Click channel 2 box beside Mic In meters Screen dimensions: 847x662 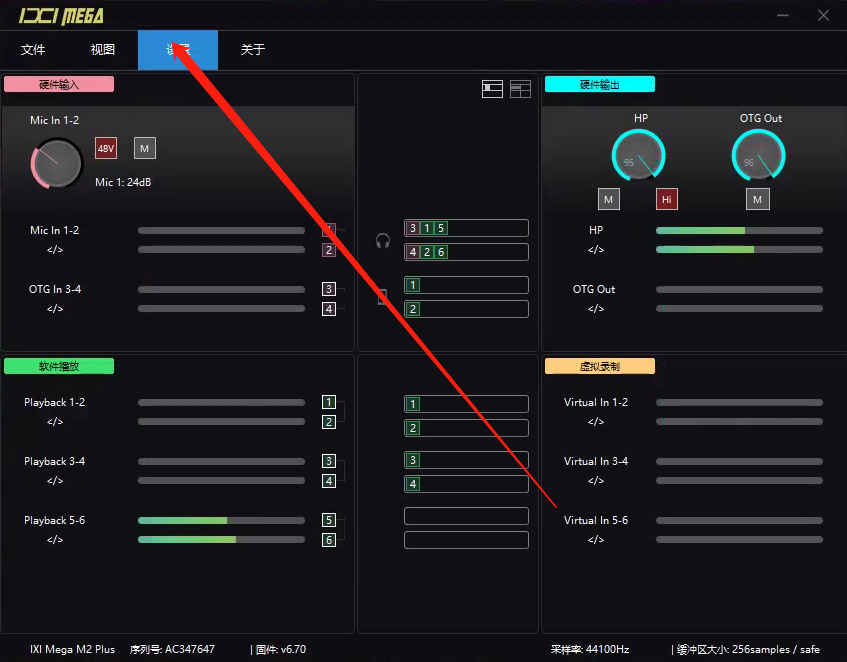coord(329,250)
